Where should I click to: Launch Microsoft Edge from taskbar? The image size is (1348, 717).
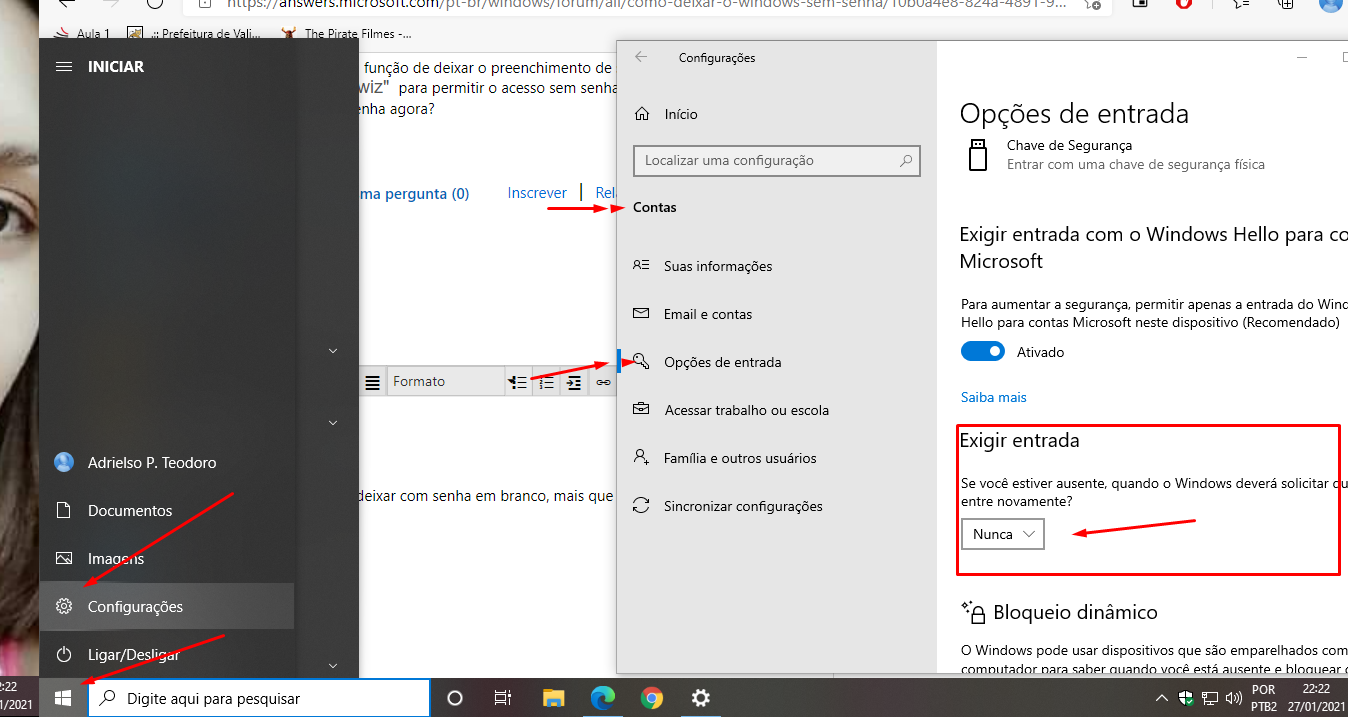pyautogui.click(x=602, y=698)
